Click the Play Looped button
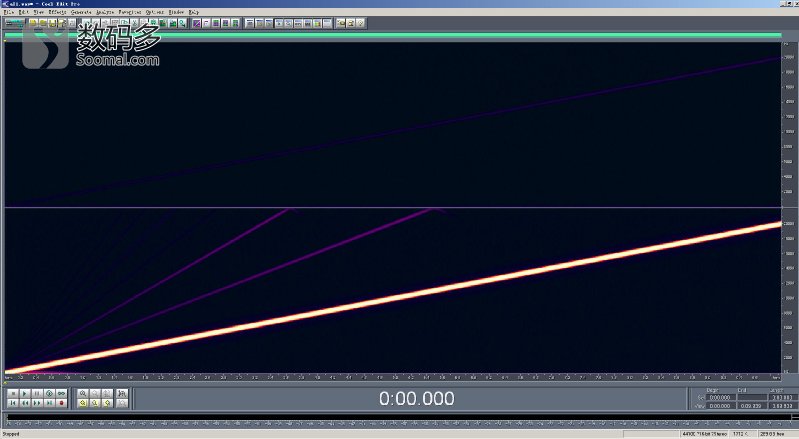 click(x=61, y=394)
